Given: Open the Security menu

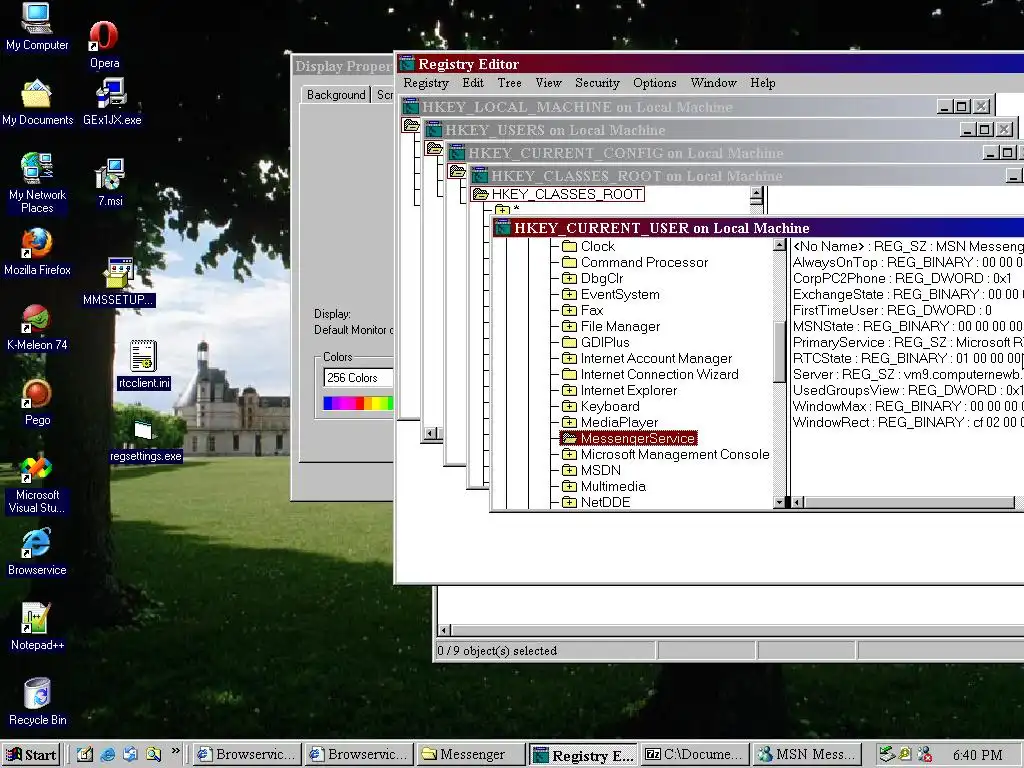Looking at the screenshot, I should [597, 83].
